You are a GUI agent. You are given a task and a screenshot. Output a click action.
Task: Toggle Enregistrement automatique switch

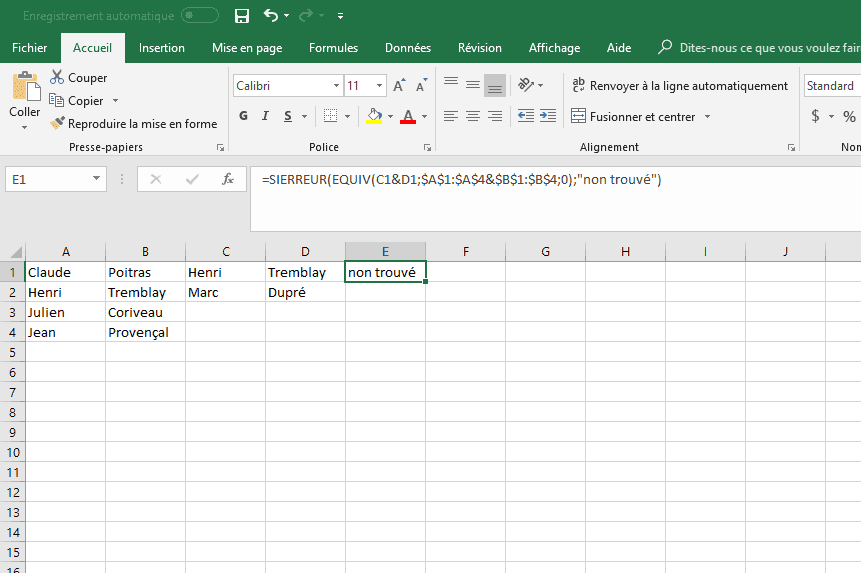[x=200, y=16]
